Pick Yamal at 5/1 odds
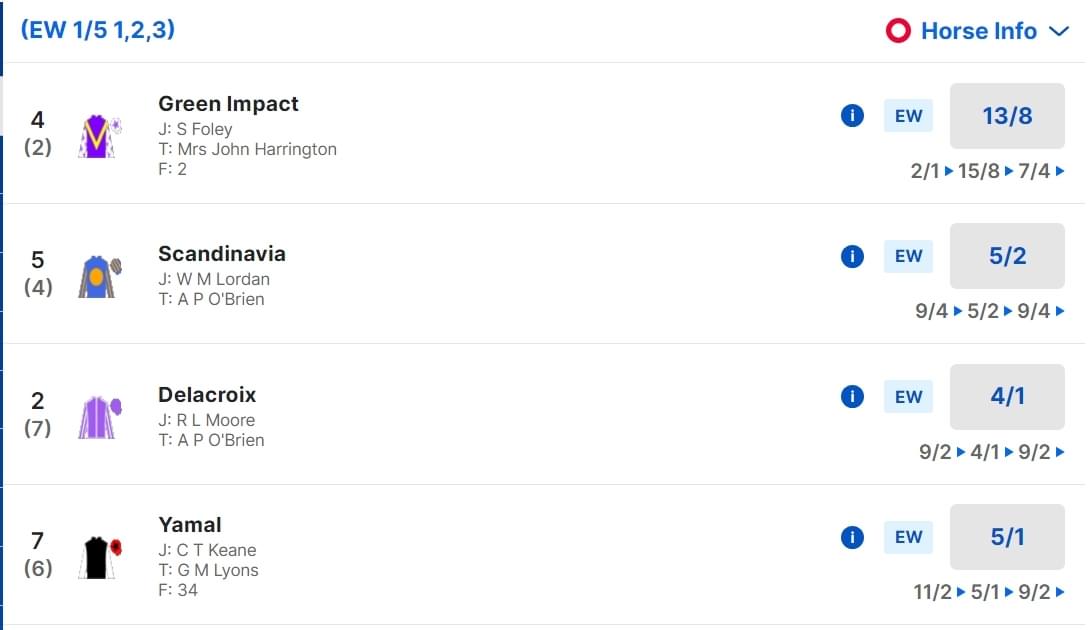Screen dimensions: 1091x630 (1007, 538)
